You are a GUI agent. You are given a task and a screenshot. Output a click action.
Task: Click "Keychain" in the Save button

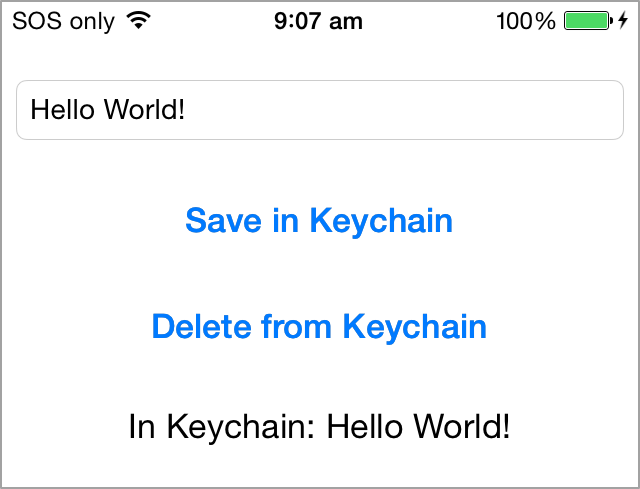[381, 220]
